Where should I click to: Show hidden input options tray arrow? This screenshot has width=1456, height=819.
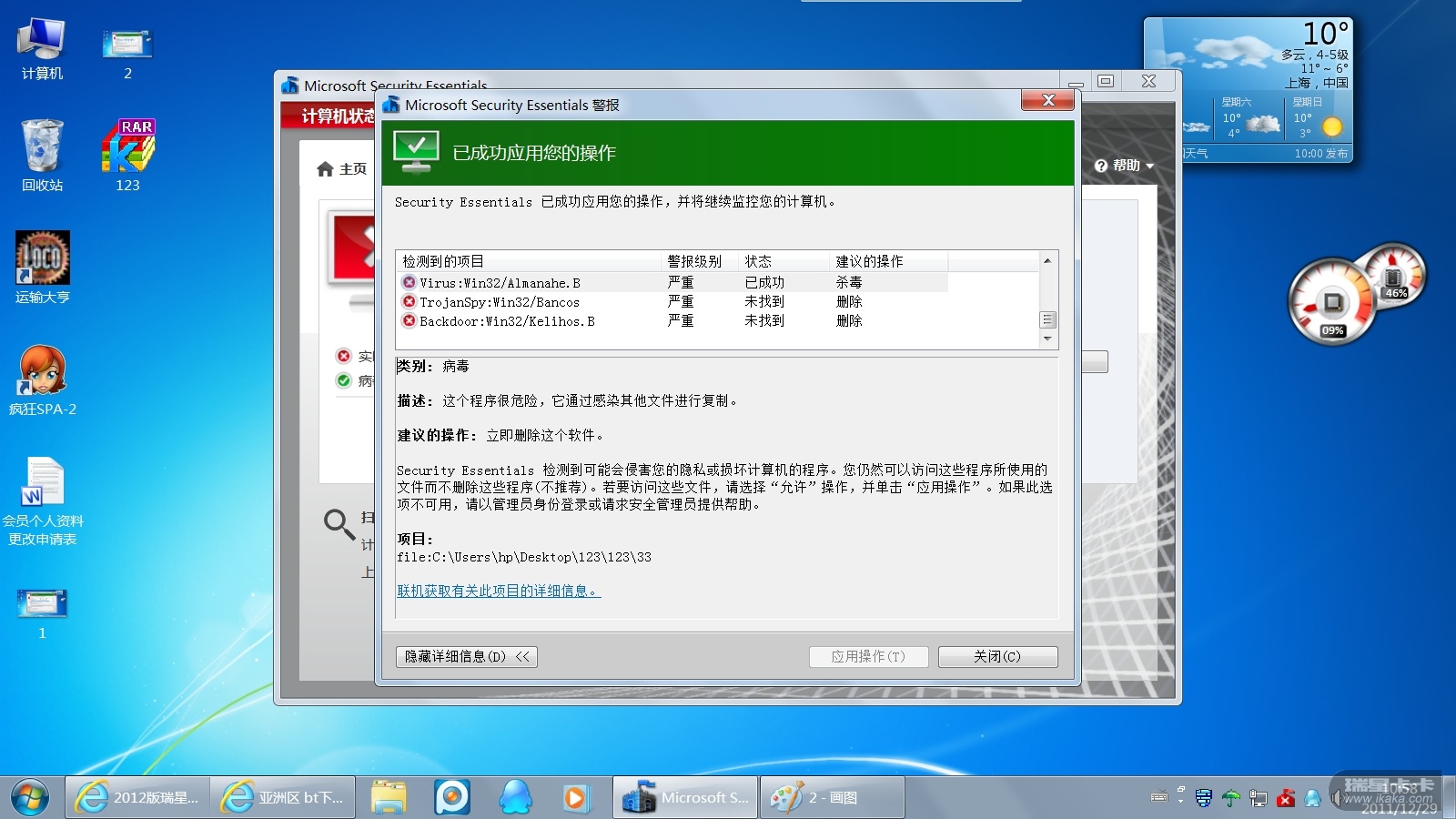coord(1180,802)
